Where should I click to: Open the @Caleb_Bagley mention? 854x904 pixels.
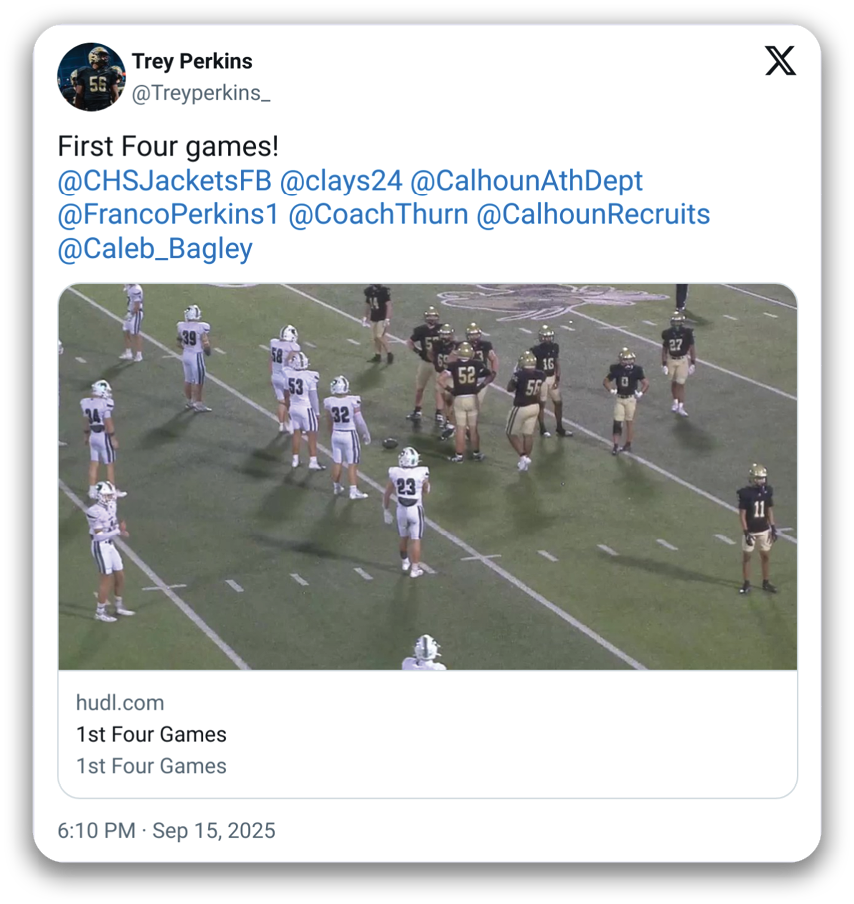(x=155, y=249)
